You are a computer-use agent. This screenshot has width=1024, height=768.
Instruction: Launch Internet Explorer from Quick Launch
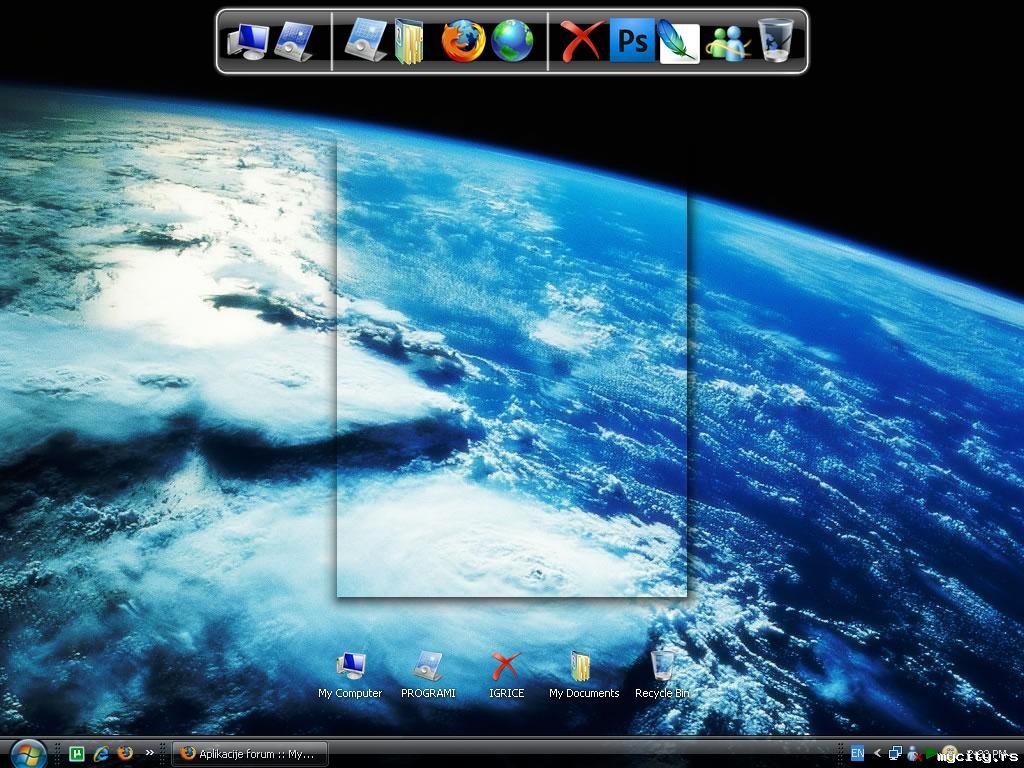click(101, 754)
